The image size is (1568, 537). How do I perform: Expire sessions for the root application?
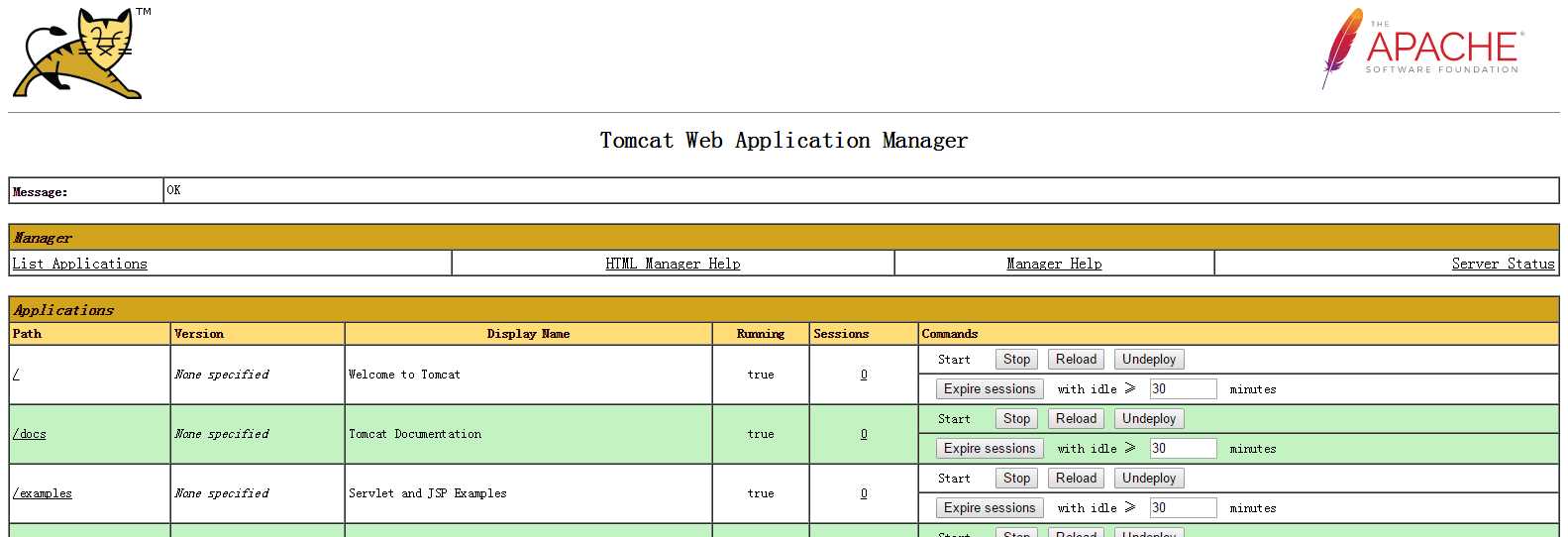point(990,389)
